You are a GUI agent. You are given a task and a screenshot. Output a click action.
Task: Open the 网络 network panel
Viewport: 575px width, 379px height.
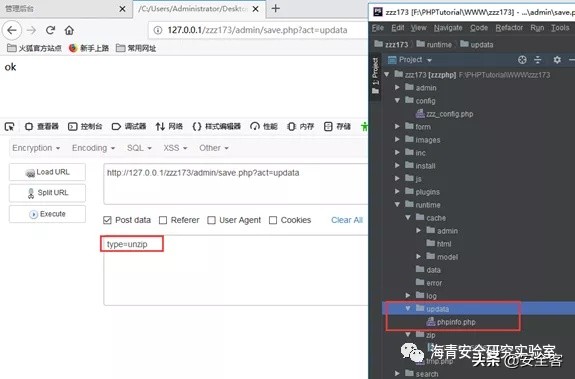tap(169, 127)
